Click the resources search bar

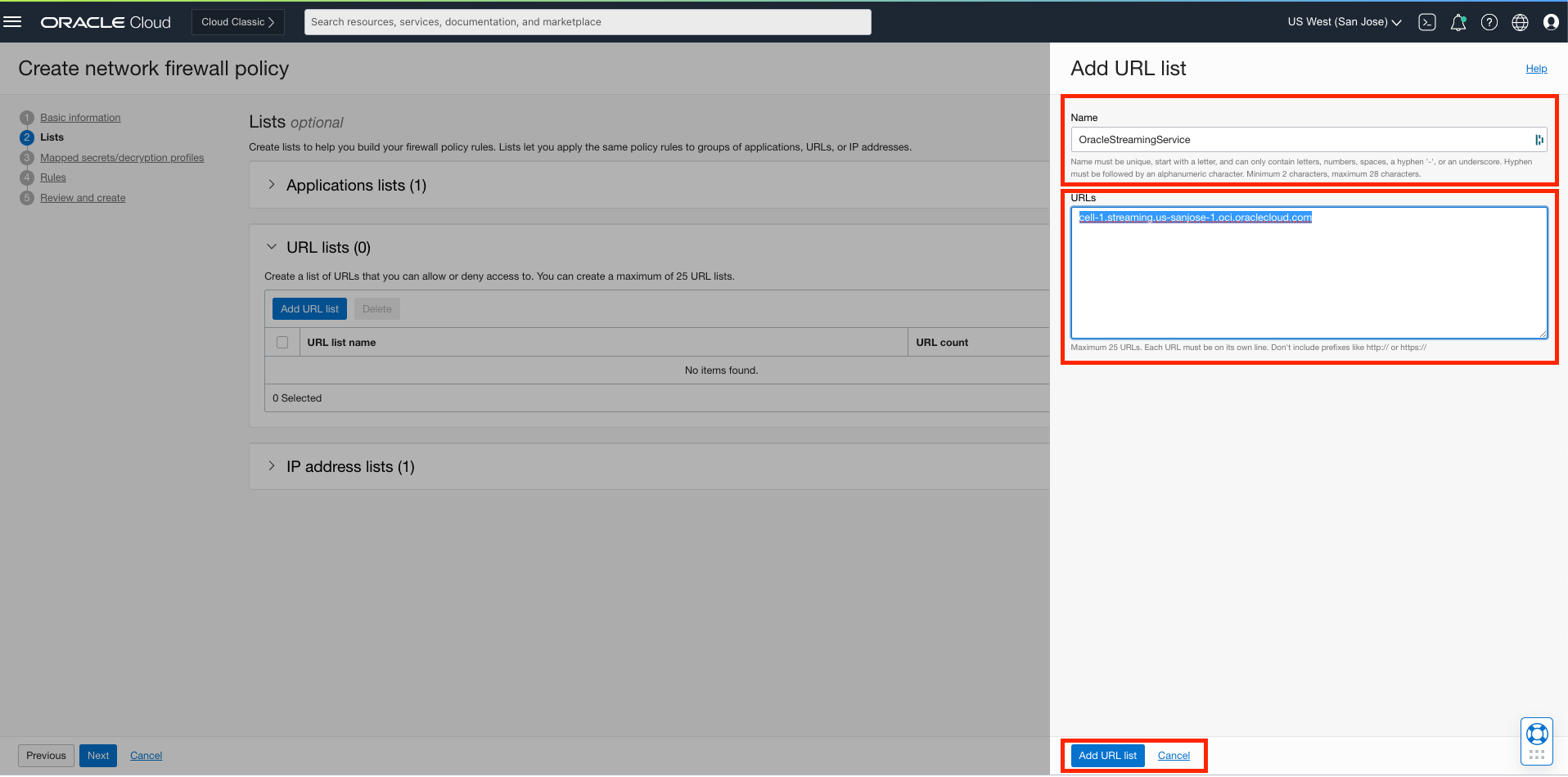587,21
